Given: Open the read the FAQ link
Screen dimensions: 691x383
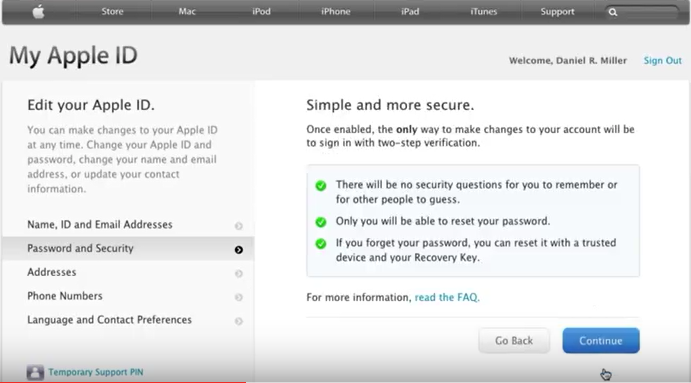Looking at the screenshot, I should click(x=447, y=297).
